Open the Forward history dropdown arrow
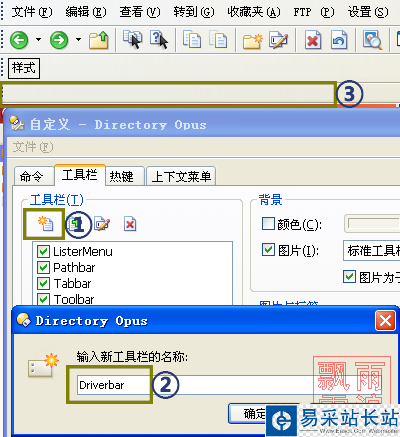400x437 pixels. (78, 40)
